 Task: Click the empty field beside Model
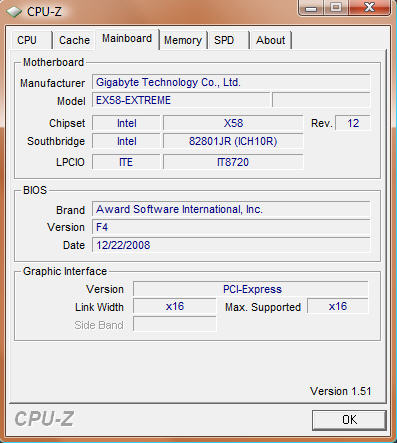[x=321, y=100]
